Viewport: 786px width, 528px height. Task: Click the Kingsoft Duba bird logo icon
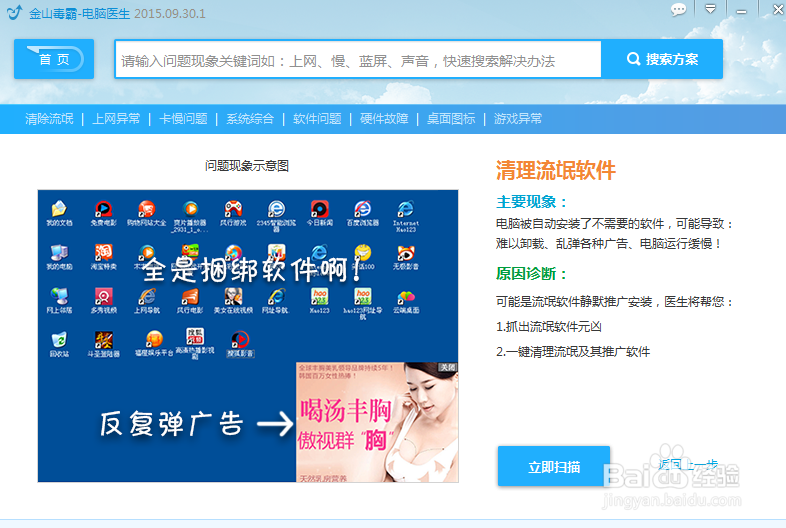(15, 12)
